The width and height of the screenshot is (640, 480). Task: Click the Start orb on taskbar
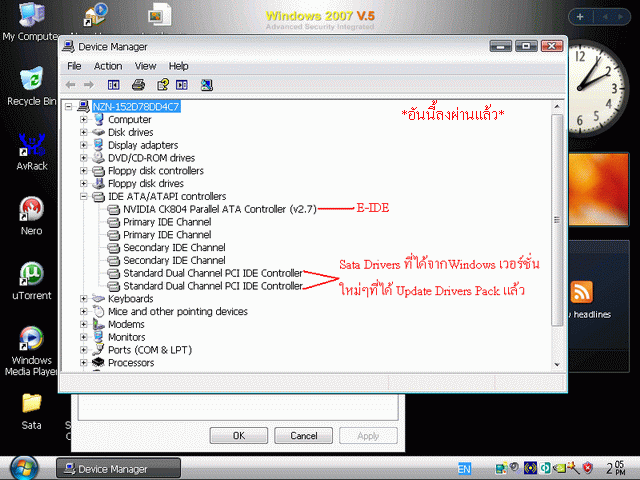tap(24, 468)
